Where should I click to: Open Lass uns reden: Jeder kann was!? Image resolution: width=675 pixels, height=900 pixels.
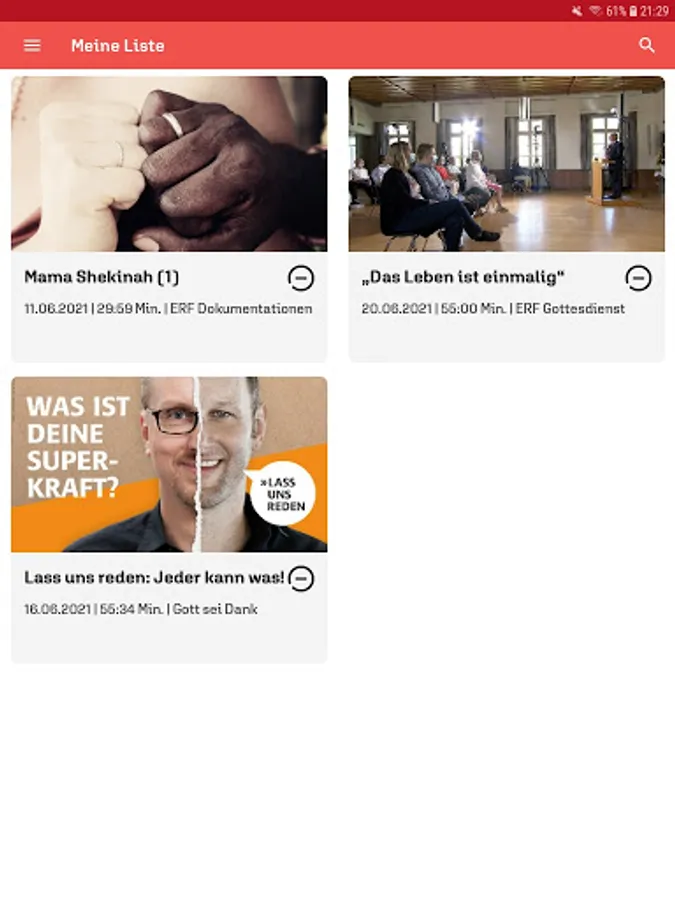(154, 577)
